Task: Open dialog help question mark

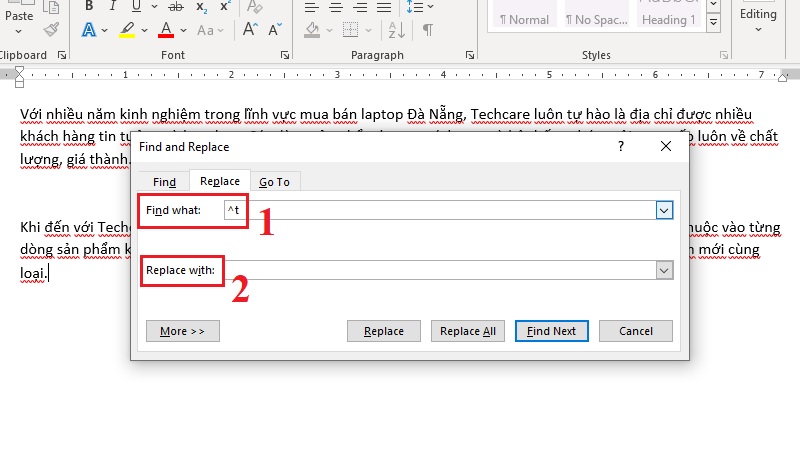Action: (621, 147)
